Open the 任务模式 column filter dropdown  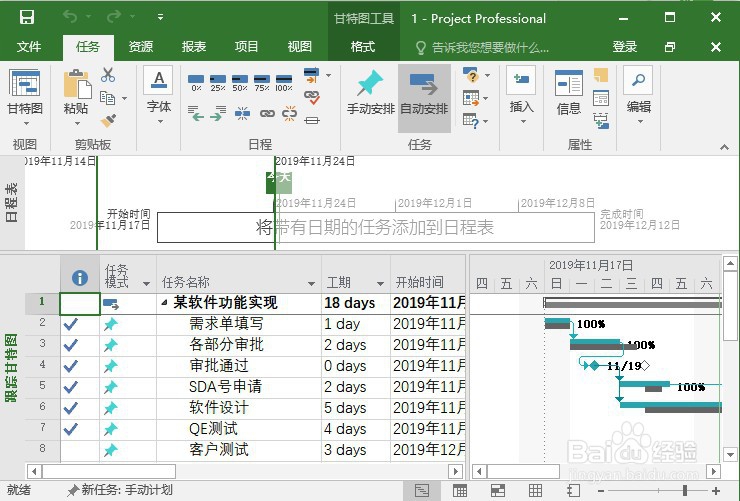pyautogui.click(x=146, y=284)
